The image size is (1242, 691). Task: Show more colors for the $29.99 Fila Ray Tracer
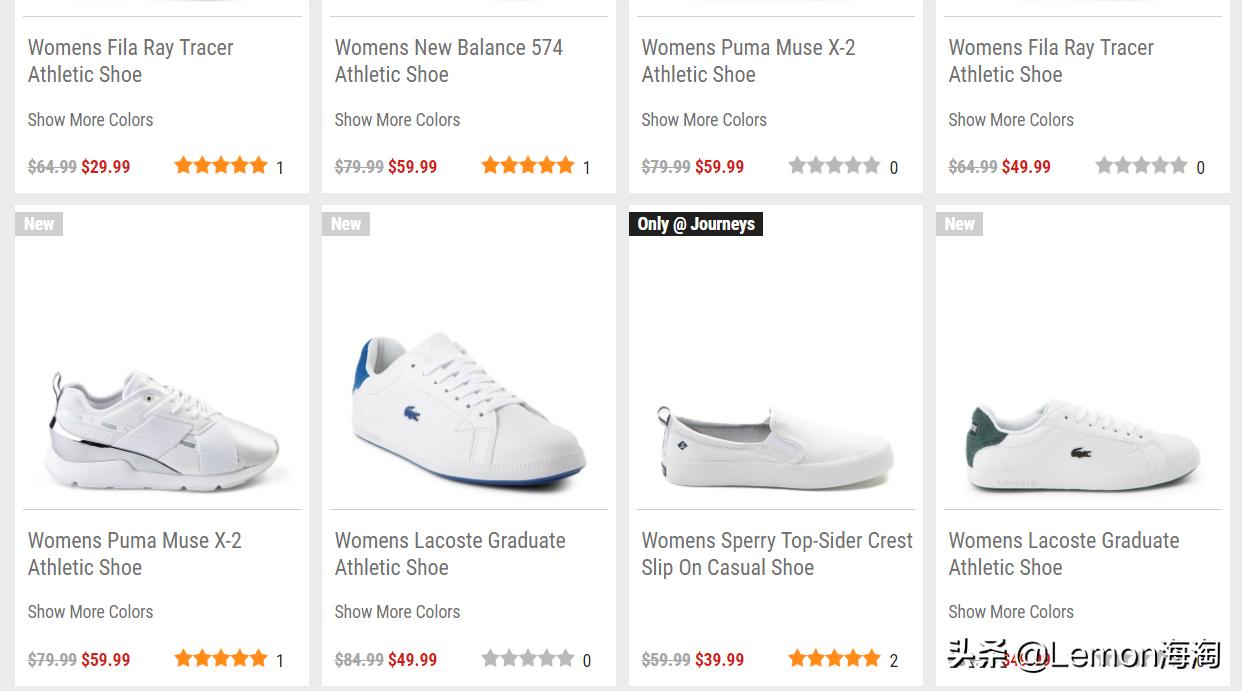point(90,120)
